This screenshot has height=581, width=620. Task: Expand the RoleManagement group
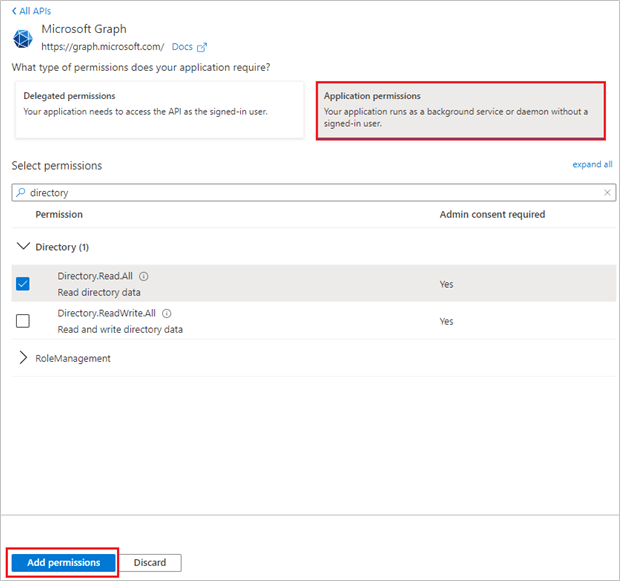pyautogui.click(x=23, y=358)
